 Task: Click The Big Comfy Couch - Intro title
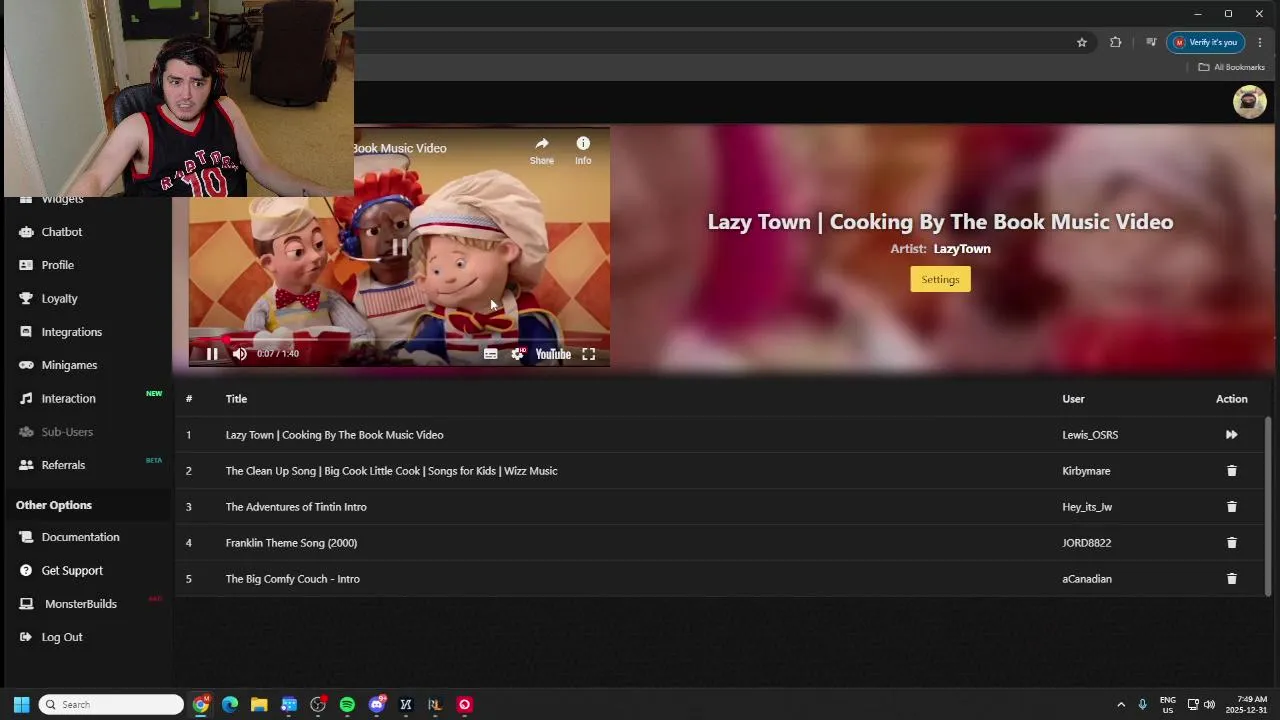[292, 579]
